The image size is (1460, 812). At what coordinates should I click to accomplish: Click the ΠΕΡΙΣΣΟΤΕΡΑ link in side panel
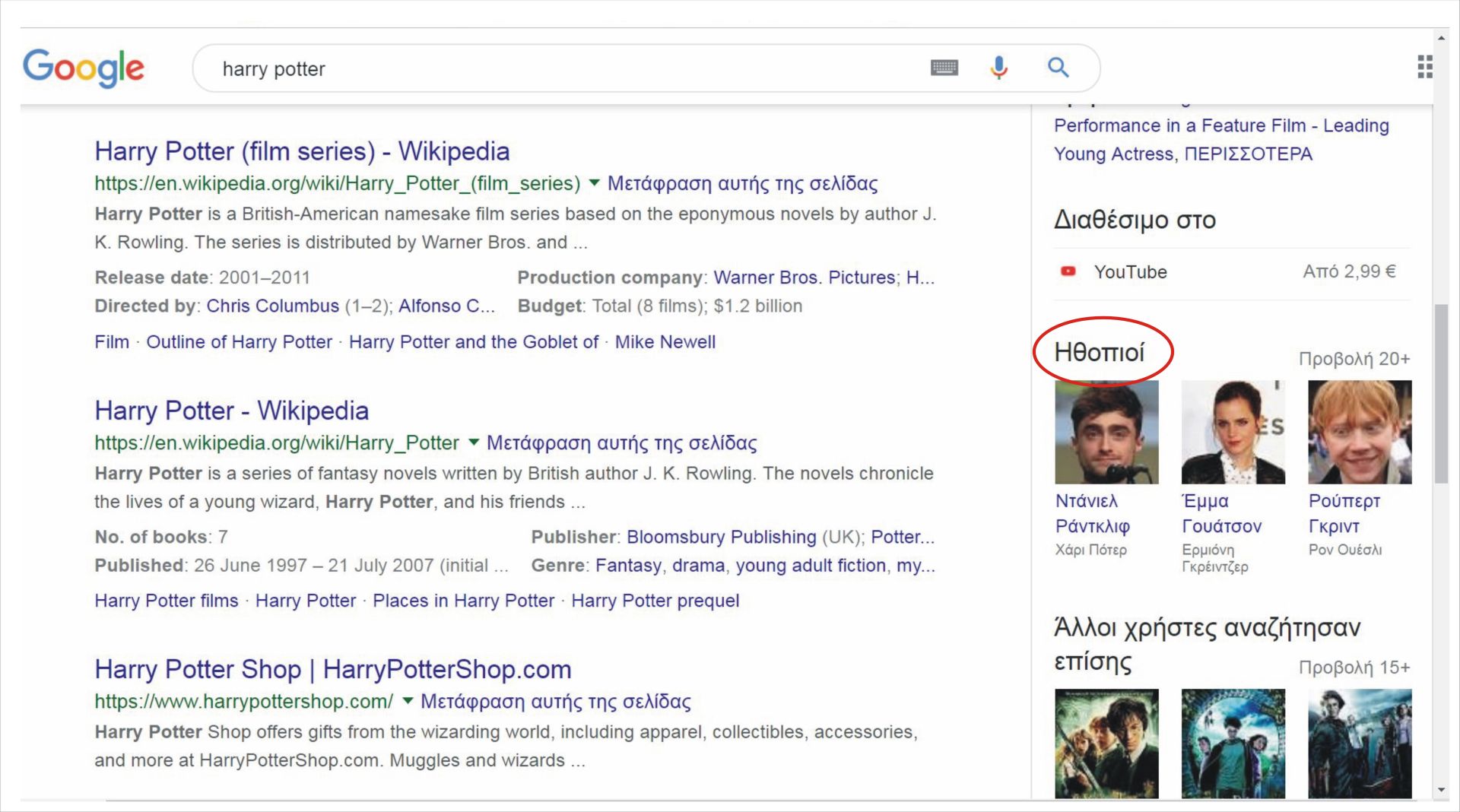pyautogui.click(x=1248, y=154)
